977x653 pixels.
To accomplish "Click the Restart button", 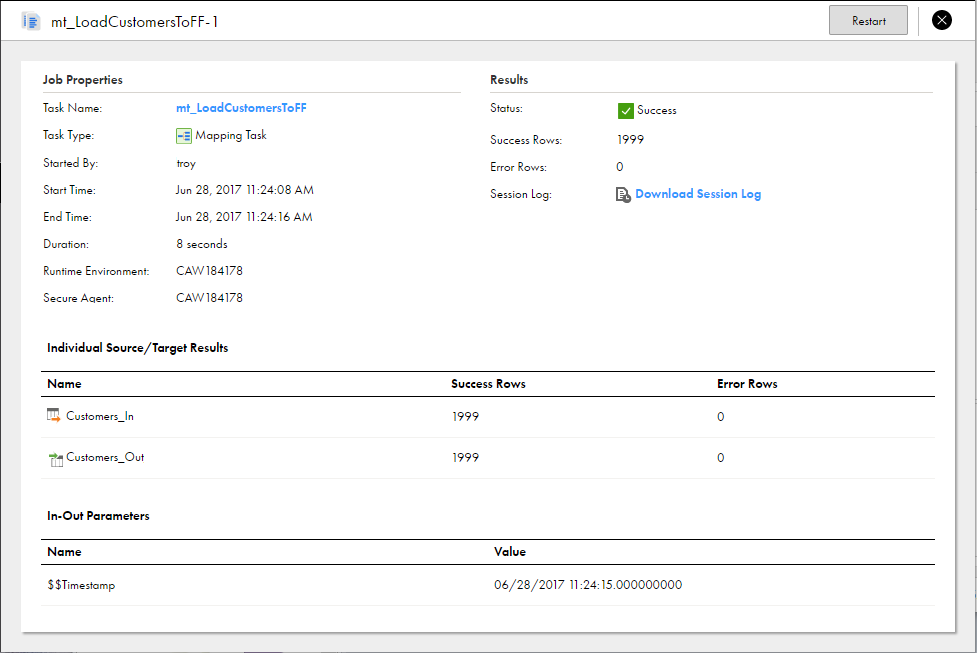I will pos(868,21).
